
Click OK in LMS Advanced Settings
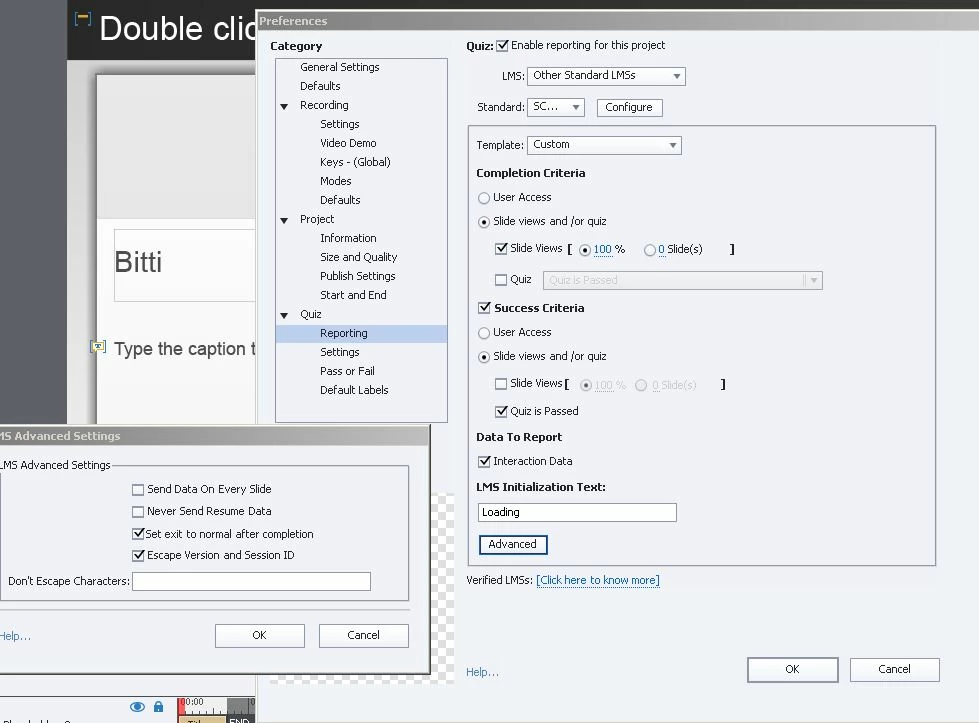tap(260, 636)
